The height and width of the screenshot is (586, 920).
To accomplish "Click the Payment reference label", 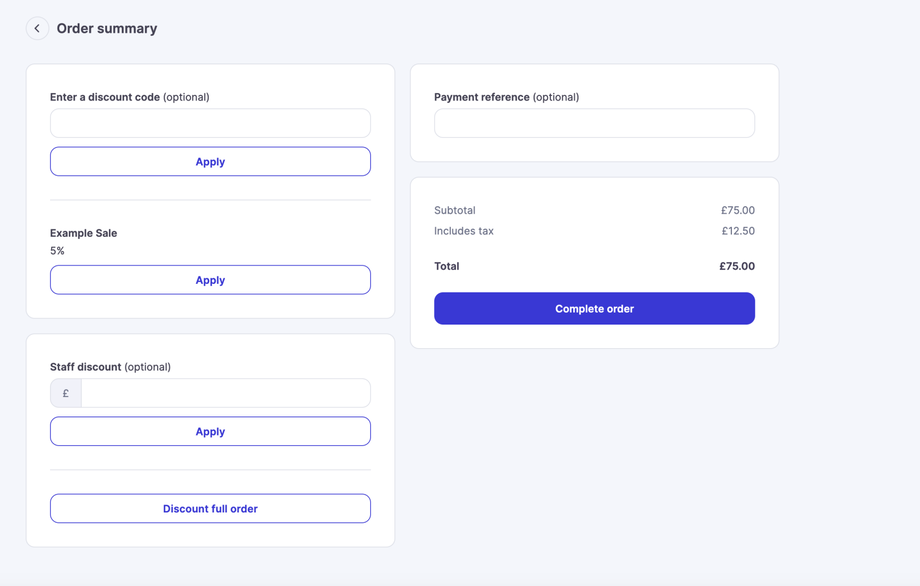I will pos(482,97).
